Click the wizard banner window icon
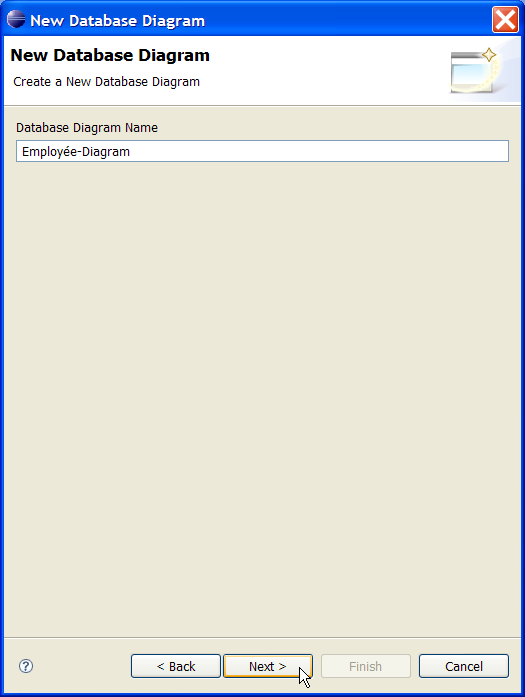The image size is (525, 697). (472, 73)
